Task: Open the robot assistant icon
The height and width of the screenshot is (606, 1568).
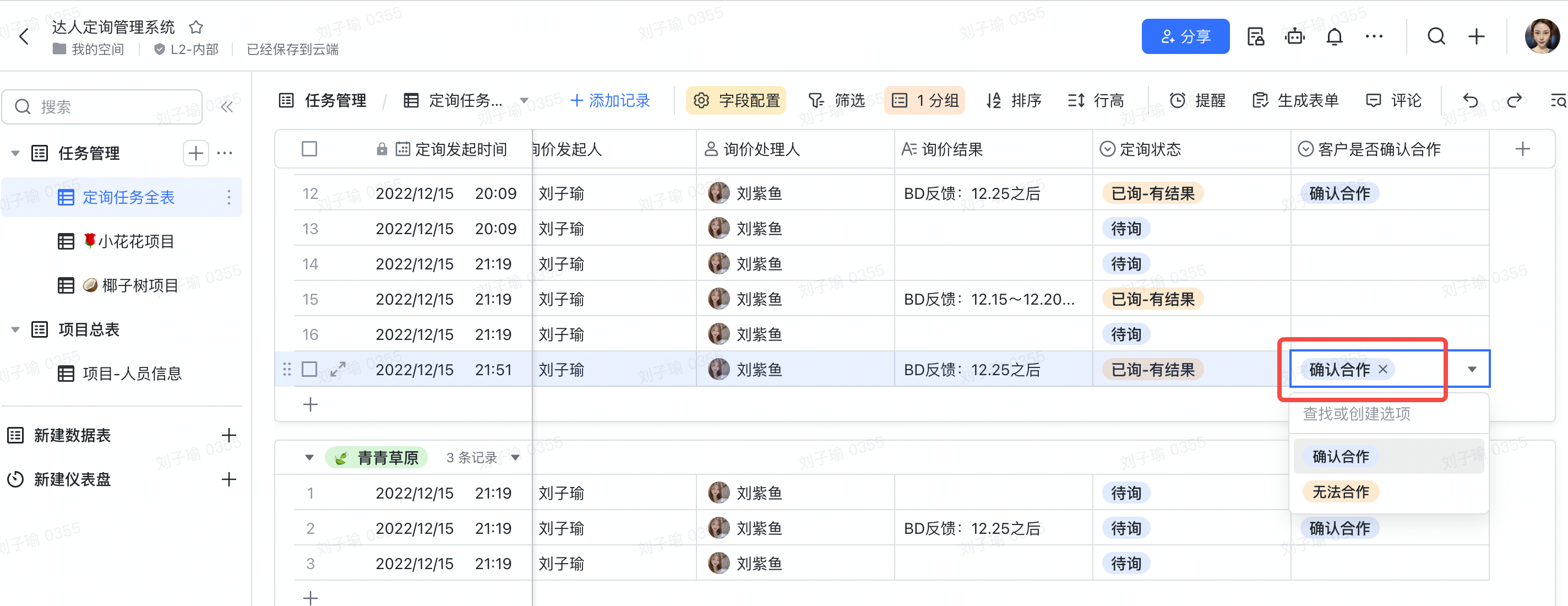Action: [1295, 37]
